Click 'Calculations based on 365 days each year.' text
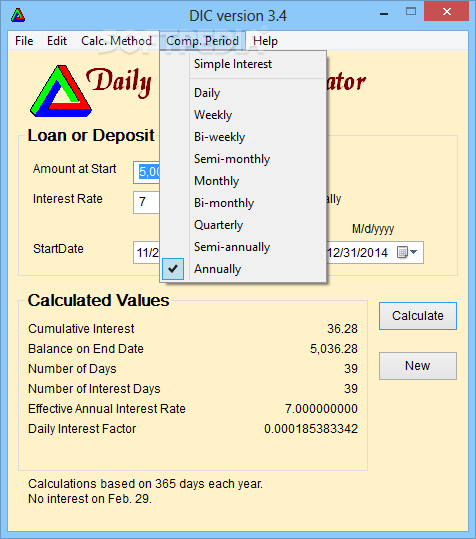The width and height of the screenshot is (476, 539). (x=145, y=484)
